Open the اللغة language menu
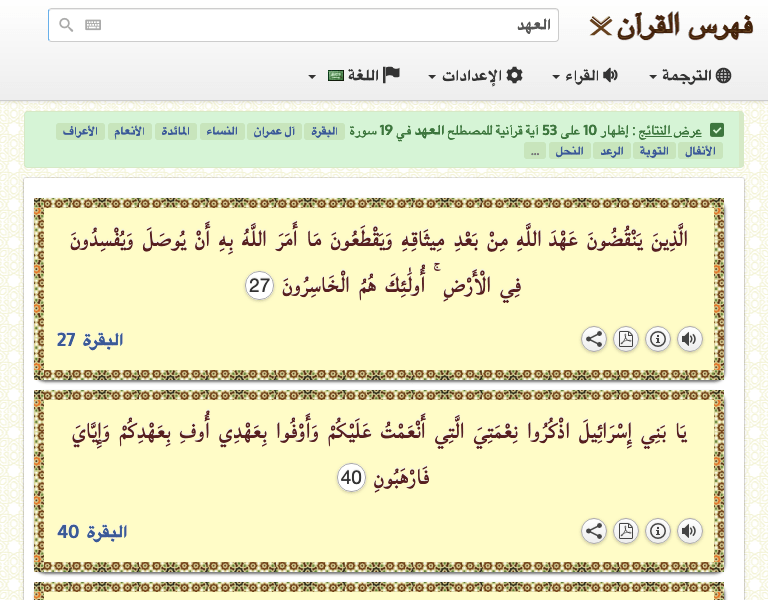The height and width of the screenshot is (600, 768). (x=355, y=76)
